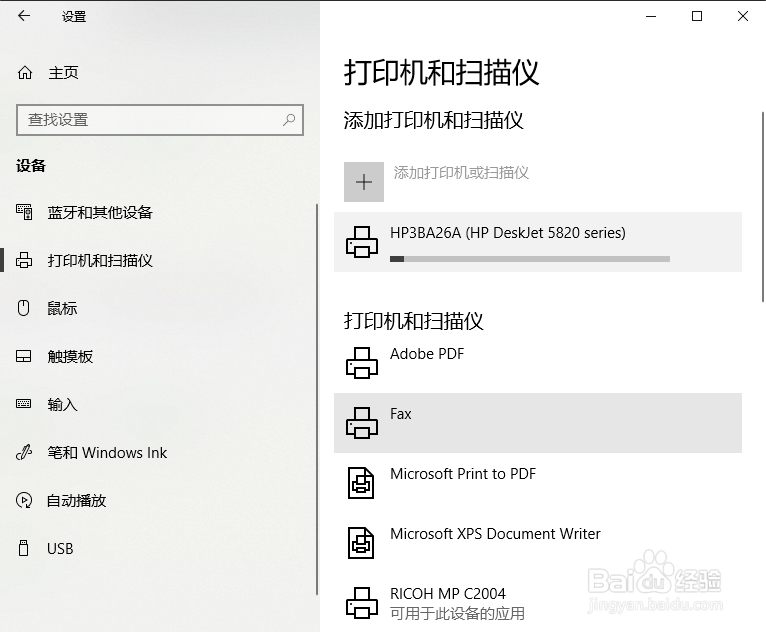The width and height of the screenshot is (766, 632).
Task: Click the pen icon for Windows Ink
Action: (x=24, y=452)
